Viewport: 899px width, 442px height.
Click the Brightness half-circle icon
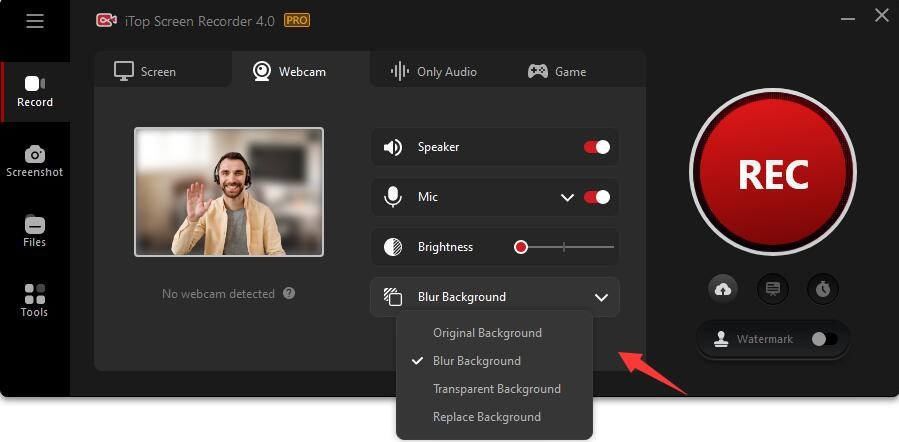click(393, 247)
